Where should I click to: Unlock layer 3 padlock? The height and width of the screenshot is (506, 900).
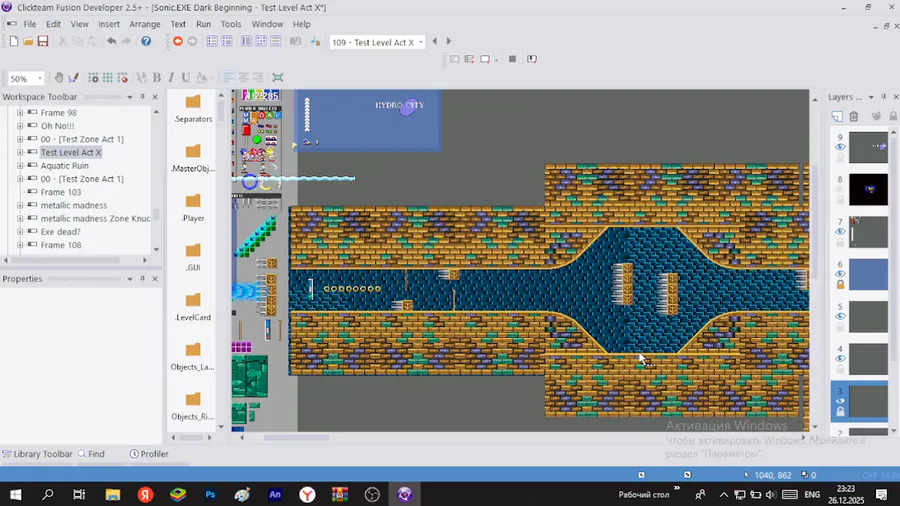click(x=840, y=411)
